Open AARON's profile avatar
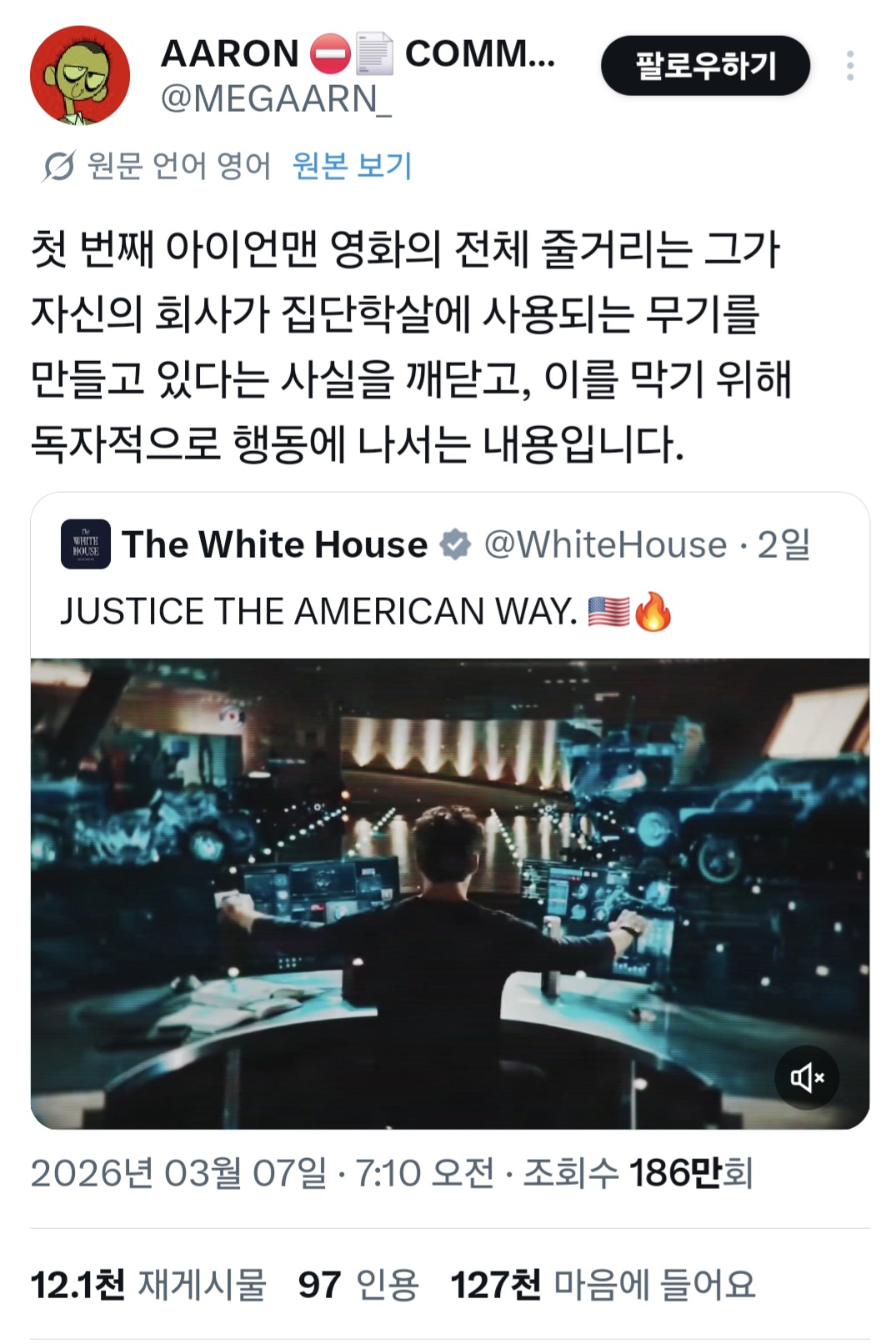This screenshot has height=1344, width=896. tap(80, 76)
